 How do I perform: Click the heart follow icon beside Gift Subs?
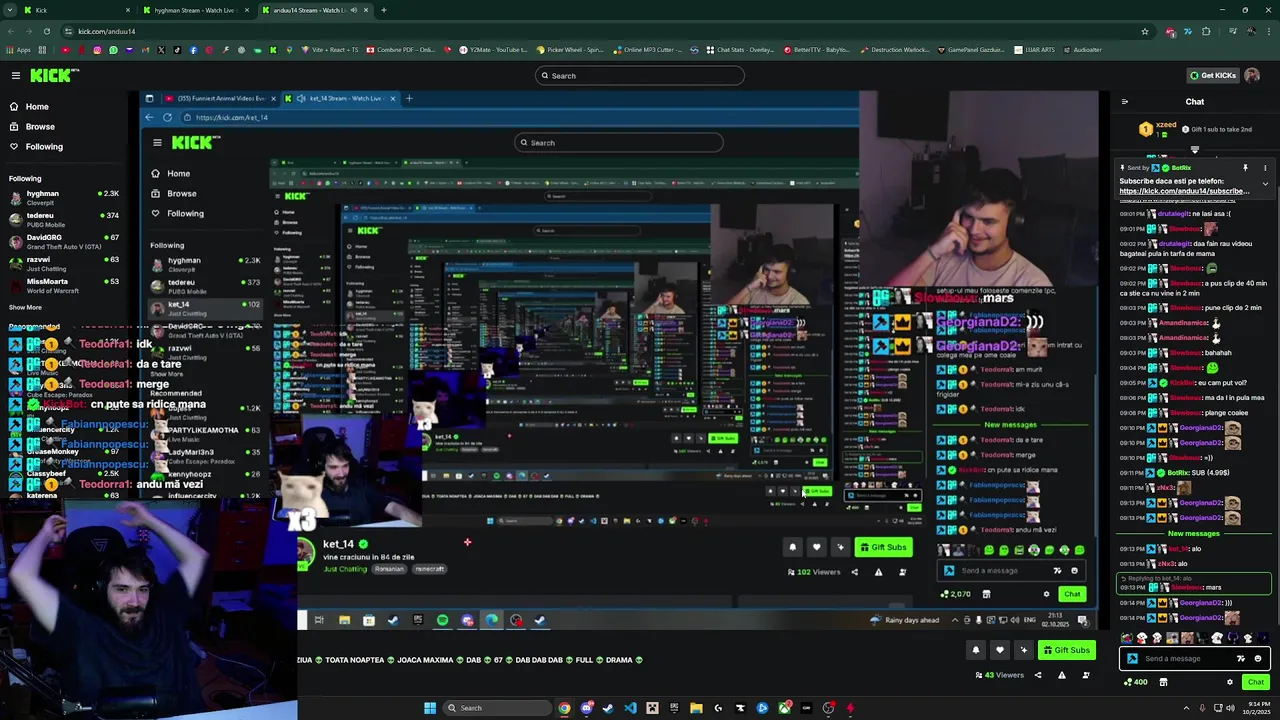point(999,650)
